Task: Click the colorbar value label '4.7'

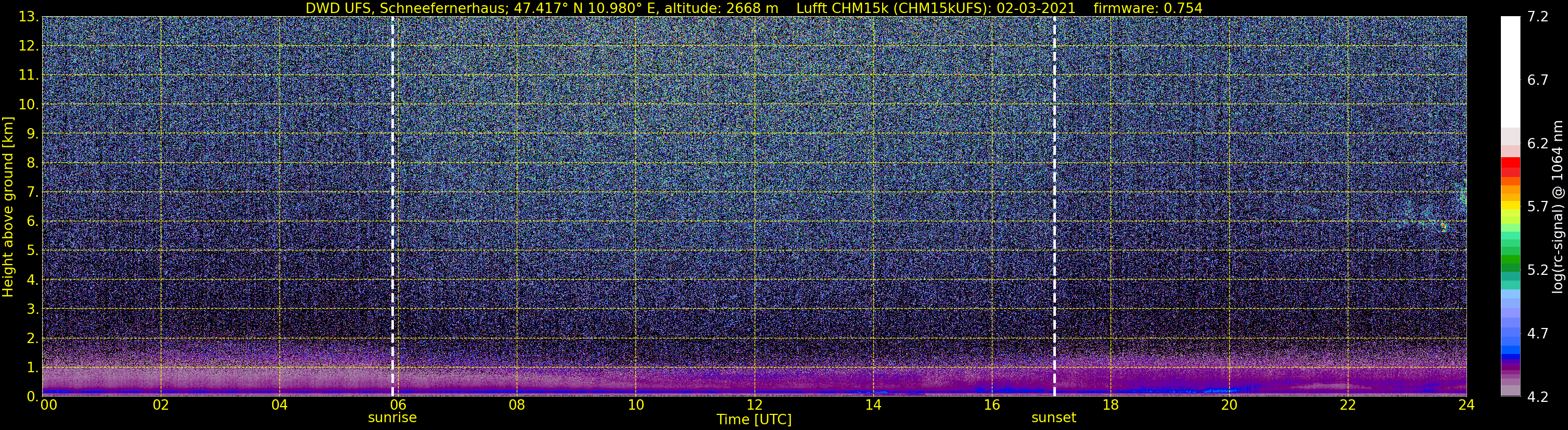Action: 1538,334
